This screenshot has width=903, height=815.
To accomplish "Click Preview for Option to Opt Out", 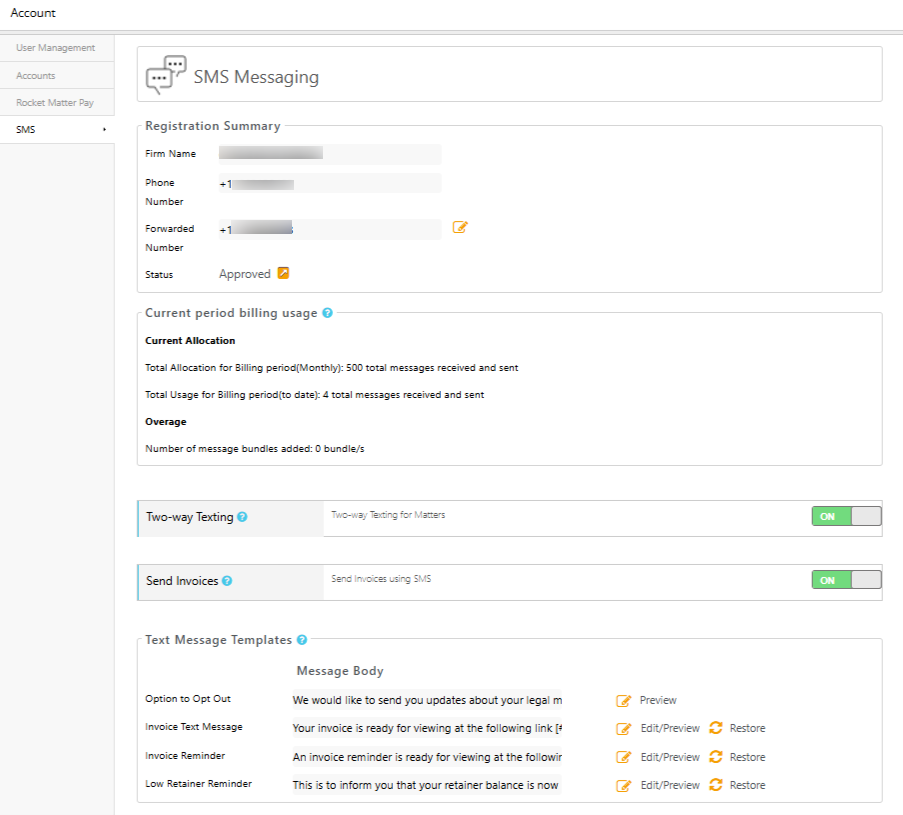I will [658, 700].
